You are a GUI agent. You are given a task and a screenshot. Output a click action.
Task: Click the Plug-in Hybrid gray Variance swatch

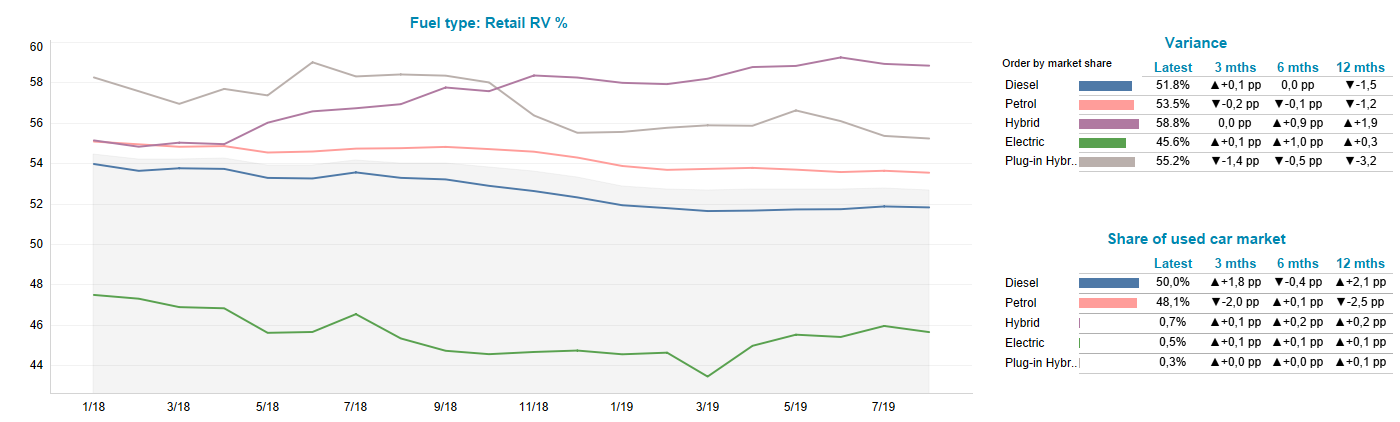click(x=1107, y=162)
